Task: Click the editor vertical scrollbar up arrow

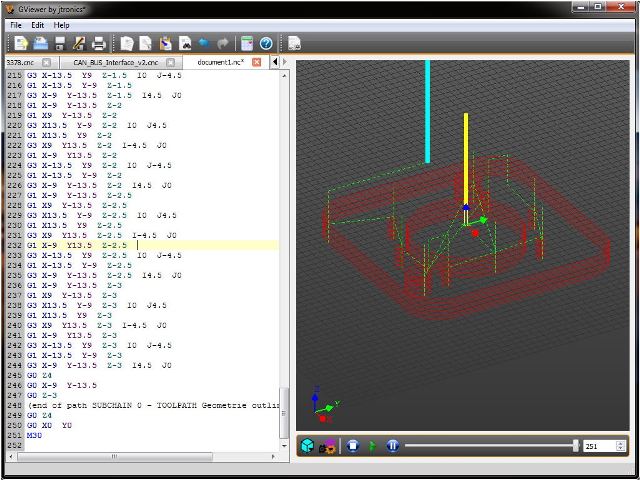Action: 284,75
